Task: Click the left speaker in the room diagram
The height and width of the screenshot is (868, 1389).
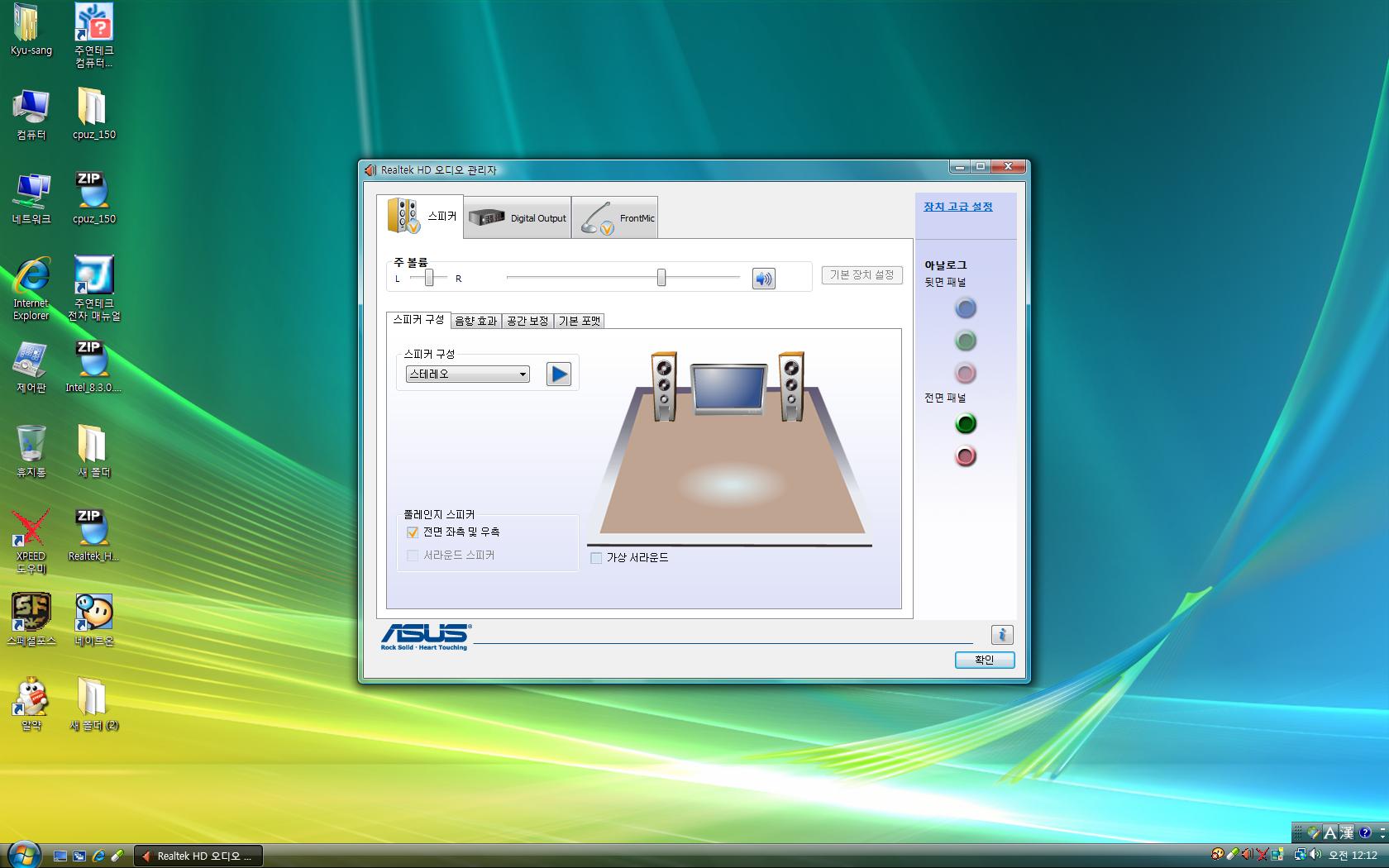Action: click(664, 387)
